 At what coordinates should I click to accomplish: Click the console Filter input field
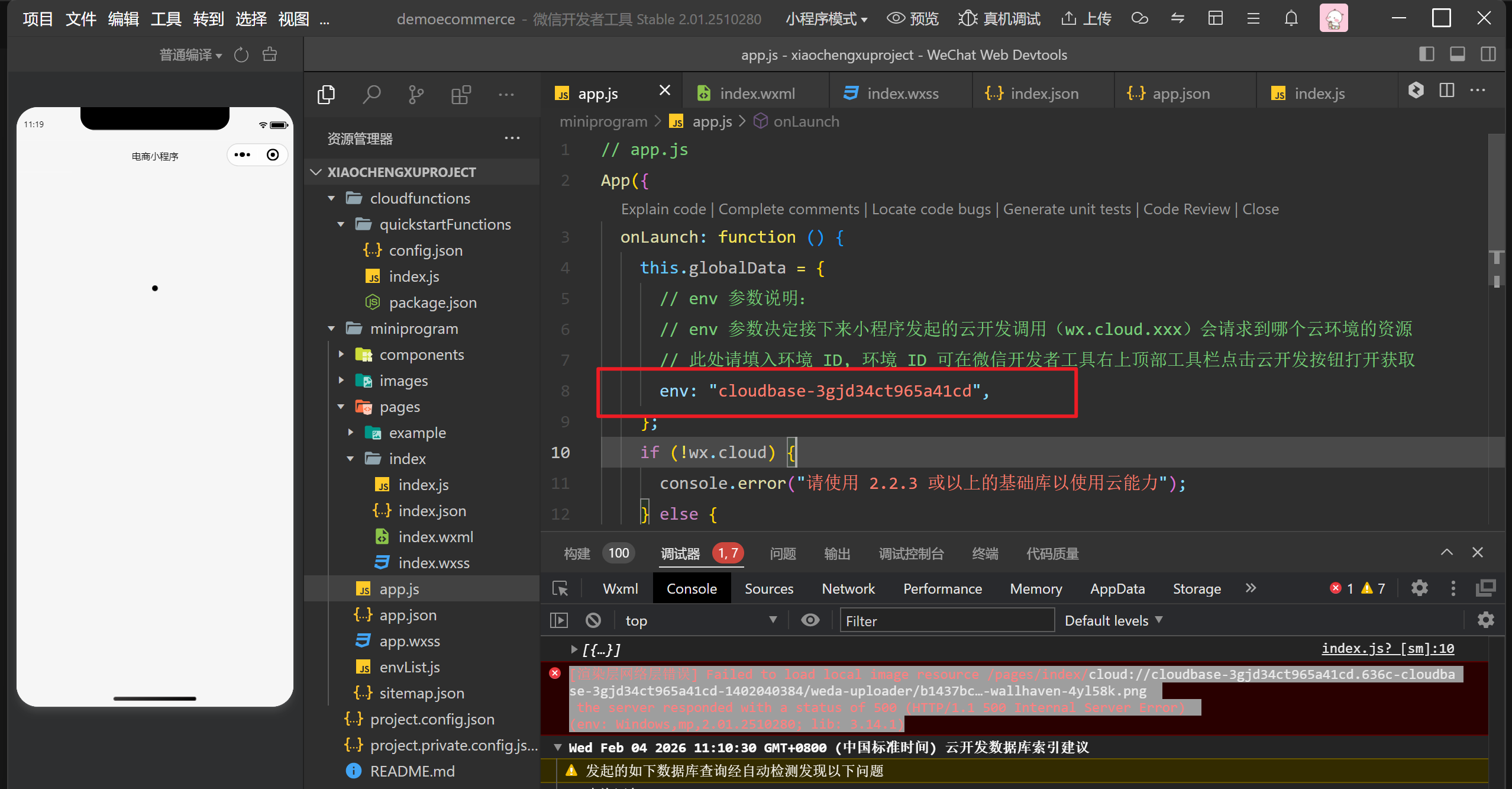946,620
